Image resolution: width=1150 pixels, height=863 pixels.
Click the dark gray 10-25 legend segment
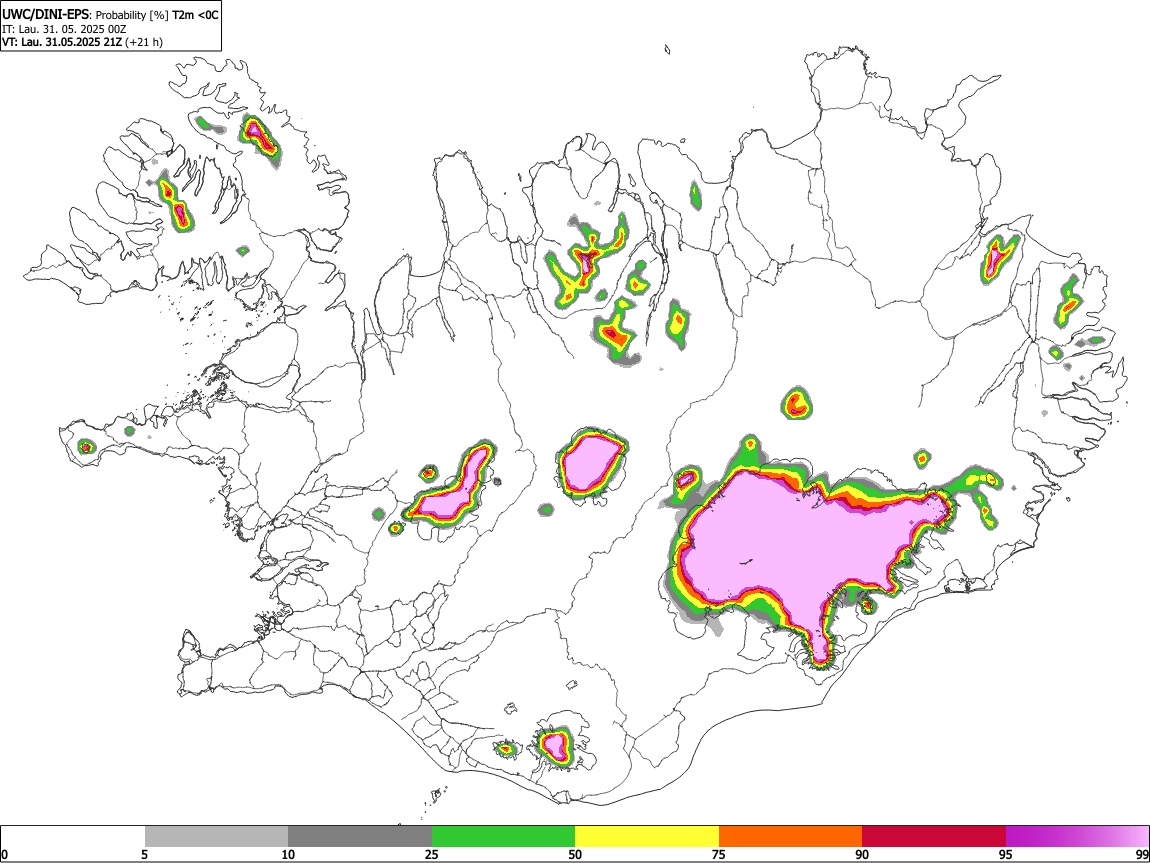360,837
